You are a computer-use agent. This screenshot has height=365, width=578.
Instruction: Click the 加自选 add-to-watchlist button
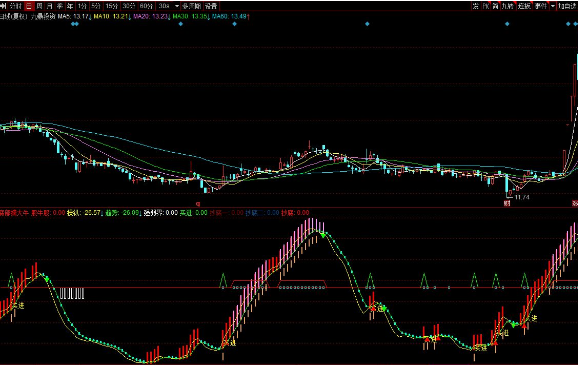567,6
